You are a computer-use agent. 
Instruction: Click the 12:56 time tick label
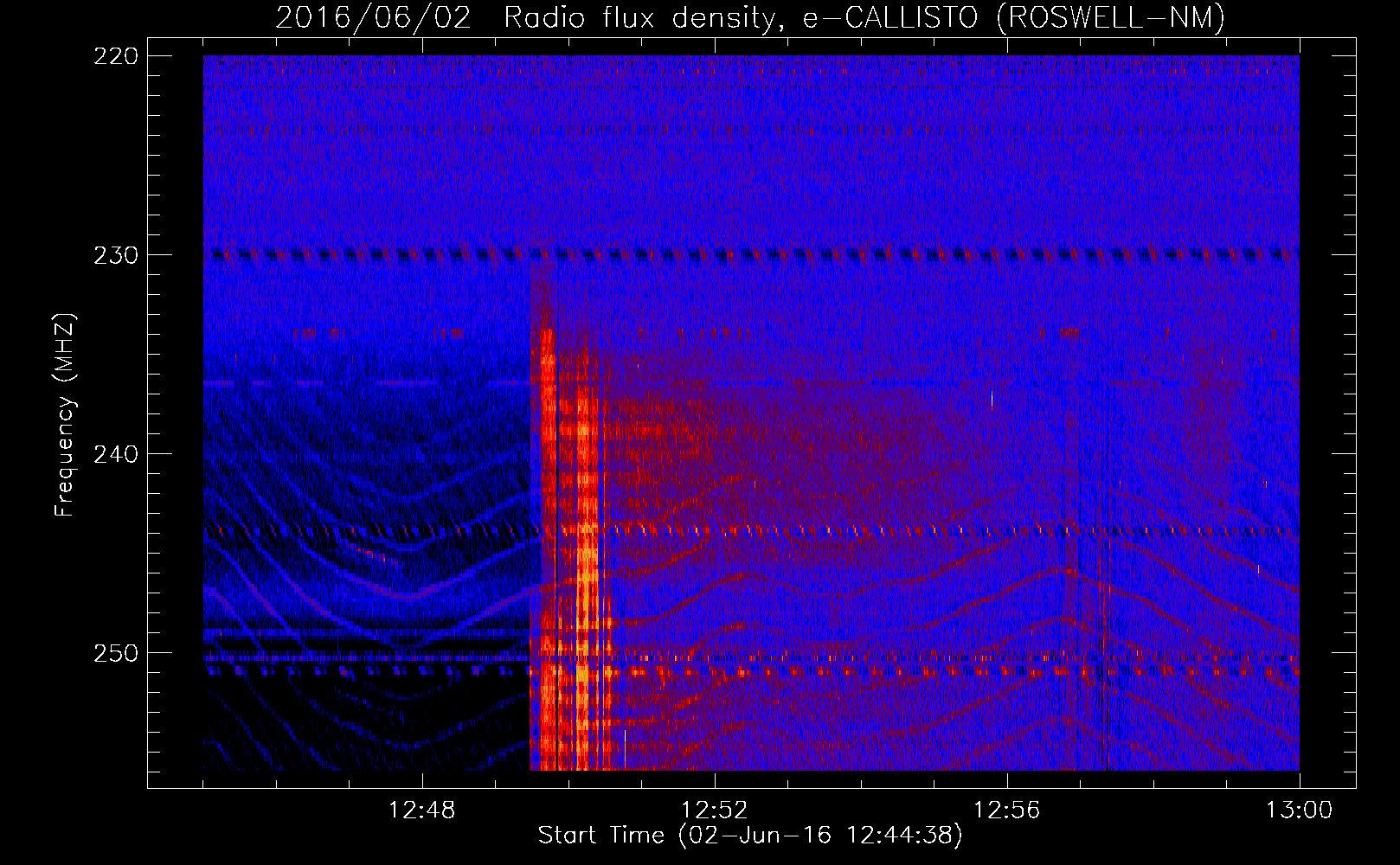1007,811
